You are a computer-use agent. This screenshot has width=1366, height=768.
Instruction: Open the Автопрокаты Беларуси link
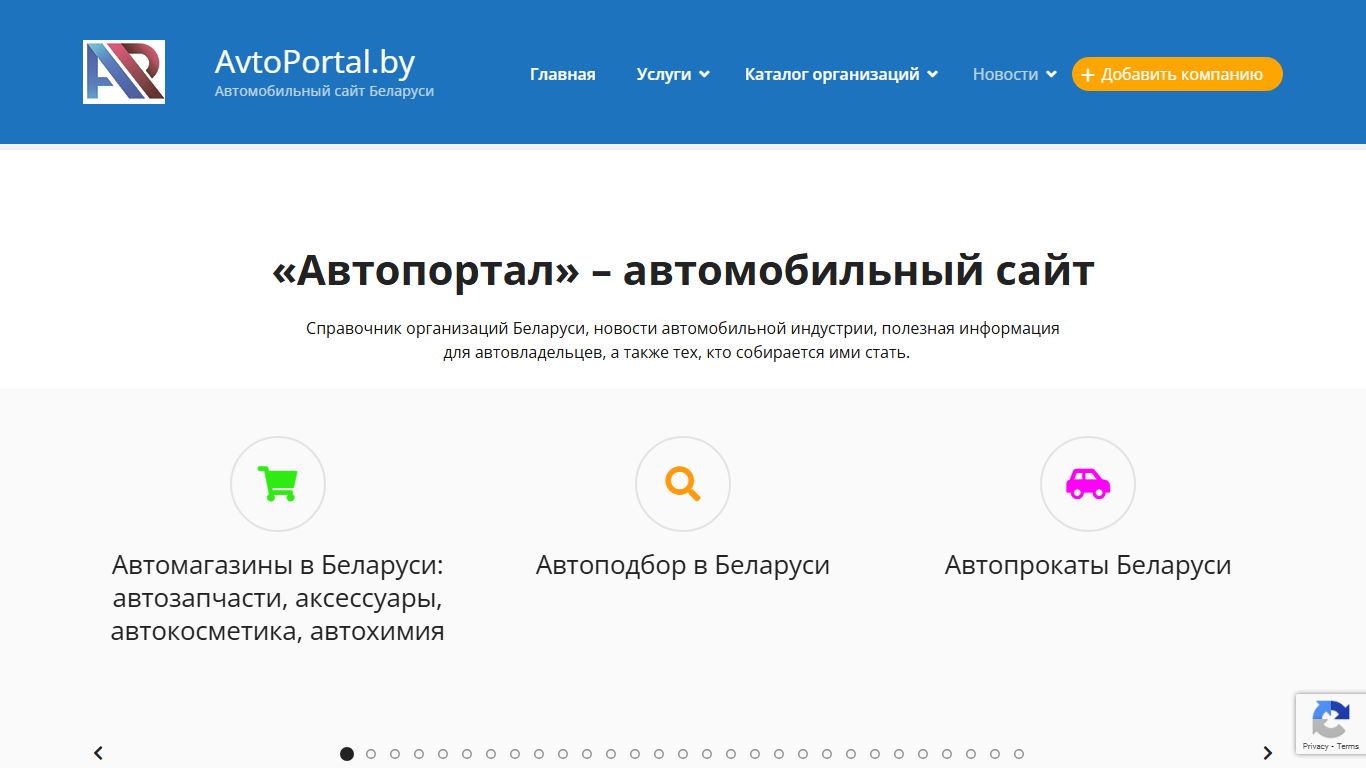[1088, 565]
